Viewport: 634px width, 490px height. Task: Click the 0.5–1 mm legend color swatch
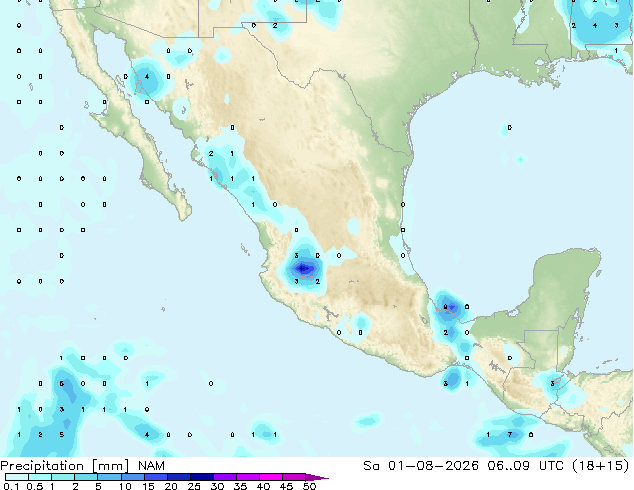click(x=40, y=477)
